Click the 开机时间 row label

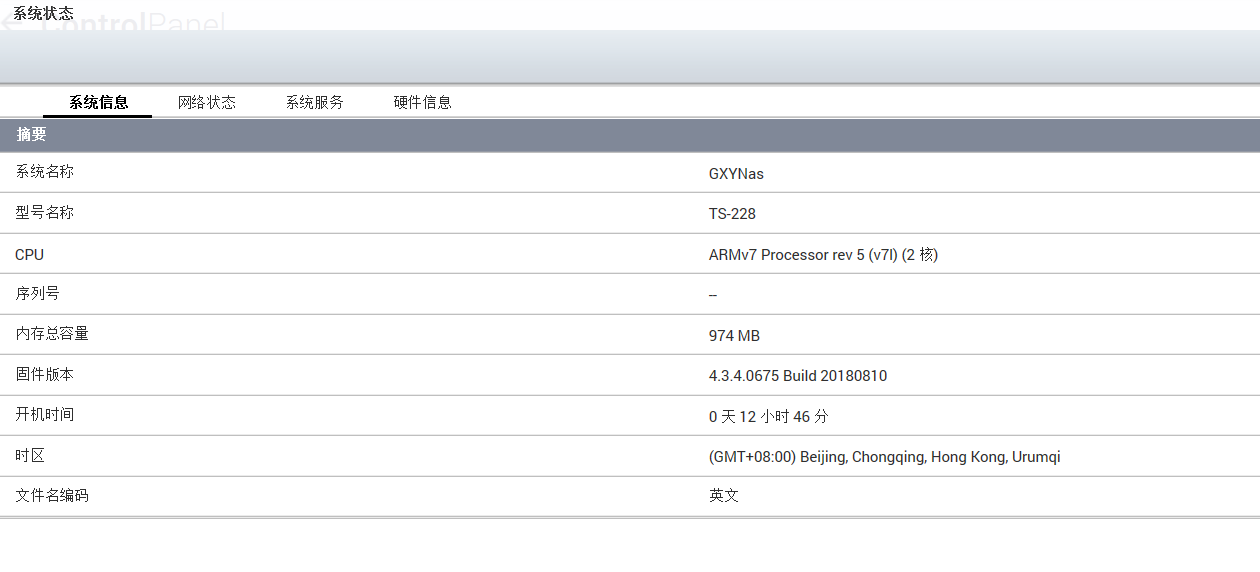44,415
